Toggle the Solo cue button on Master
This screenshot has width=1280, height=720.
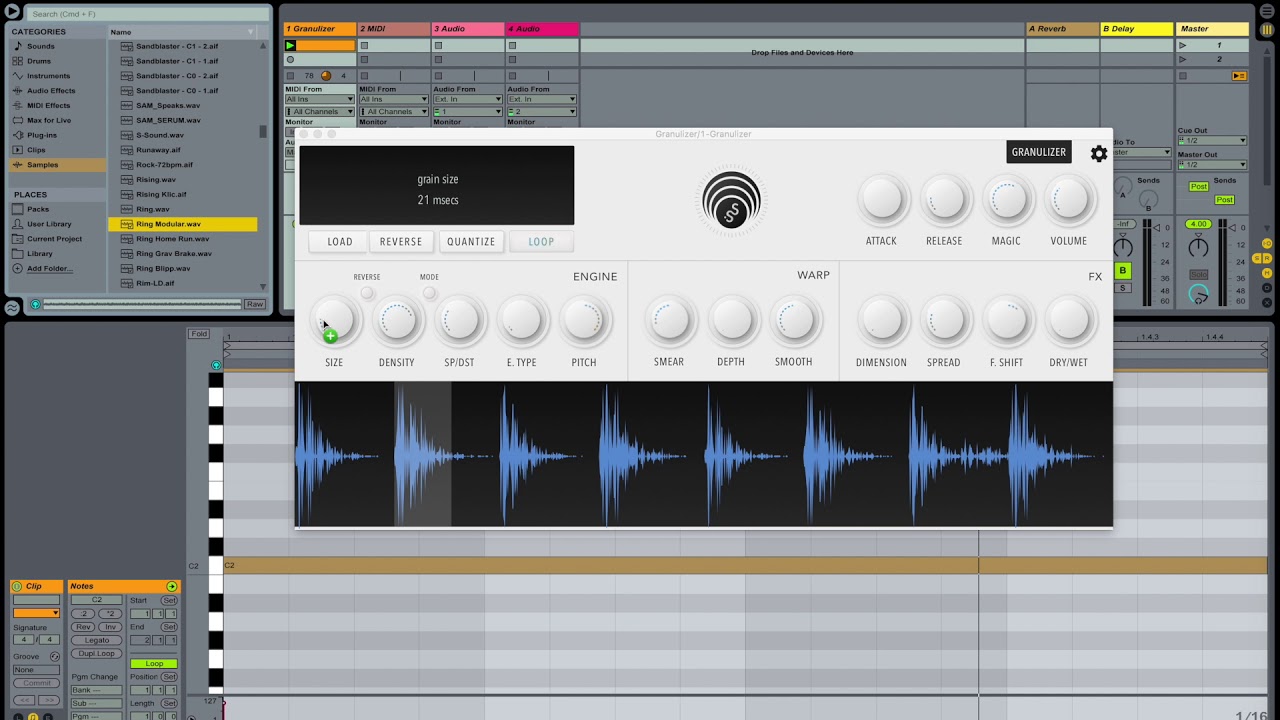coord(1198,274)
